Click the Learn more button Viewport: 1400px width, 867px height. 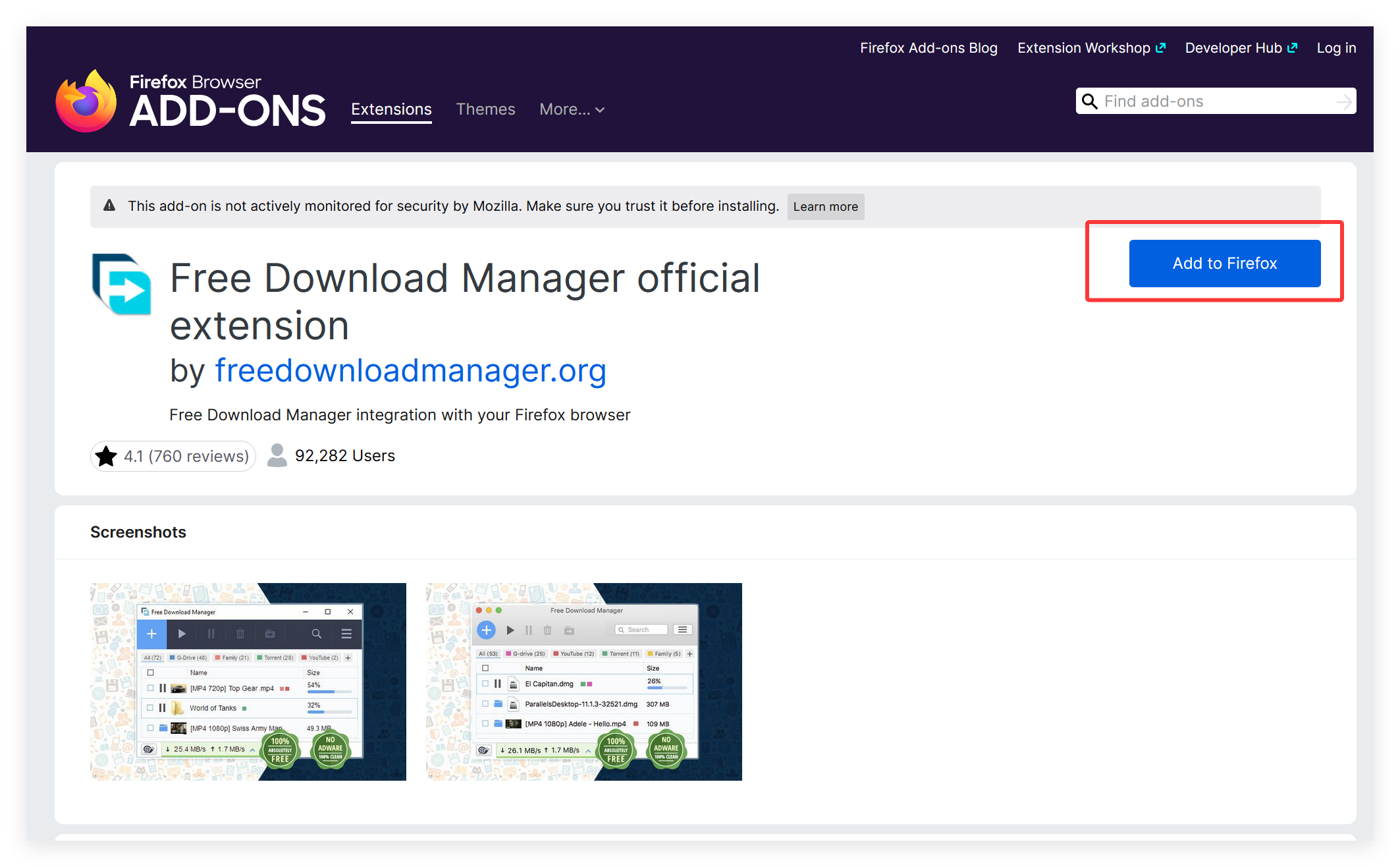[x=825, y=206]
